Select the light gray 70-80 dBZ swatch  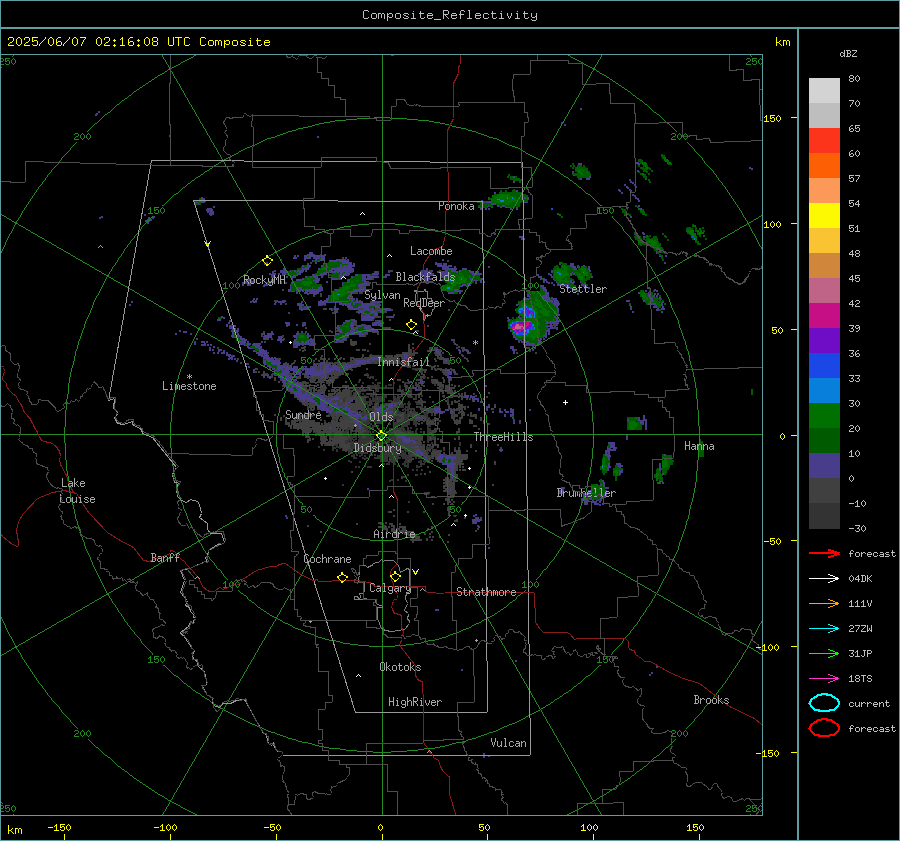tap(824, 91)
